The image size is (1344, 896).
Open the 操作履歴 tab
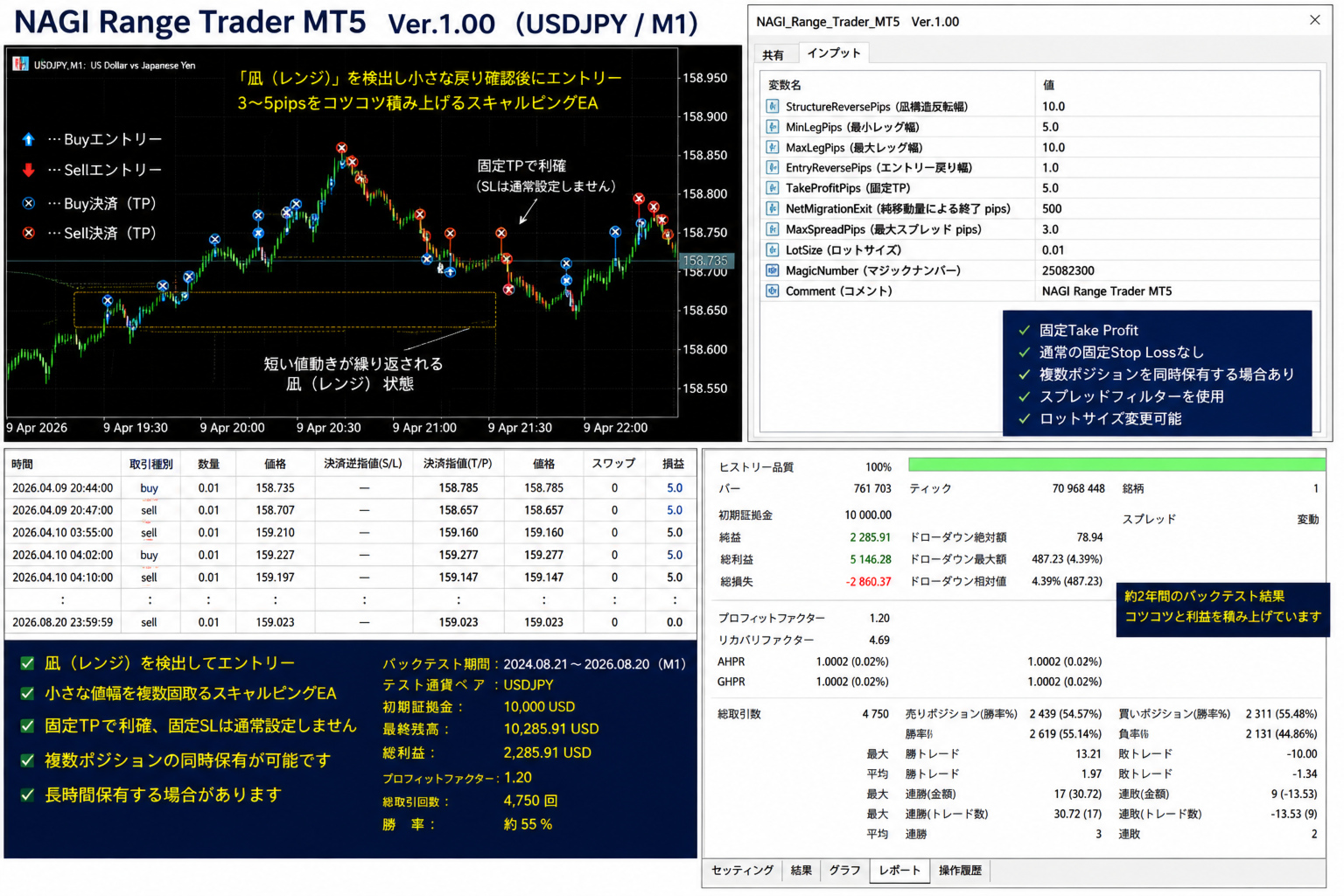[960, 871]
